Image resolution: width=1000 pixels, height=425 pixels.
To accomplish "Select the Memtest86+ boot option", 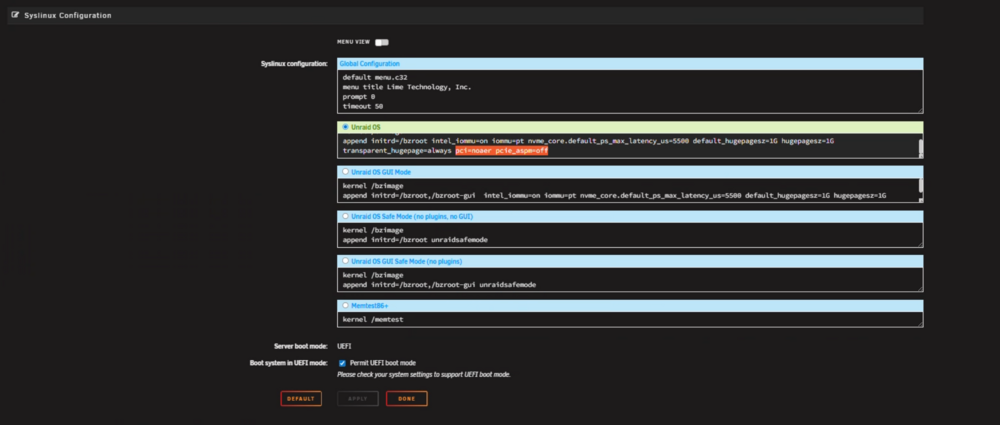I will tap(346, 306).
